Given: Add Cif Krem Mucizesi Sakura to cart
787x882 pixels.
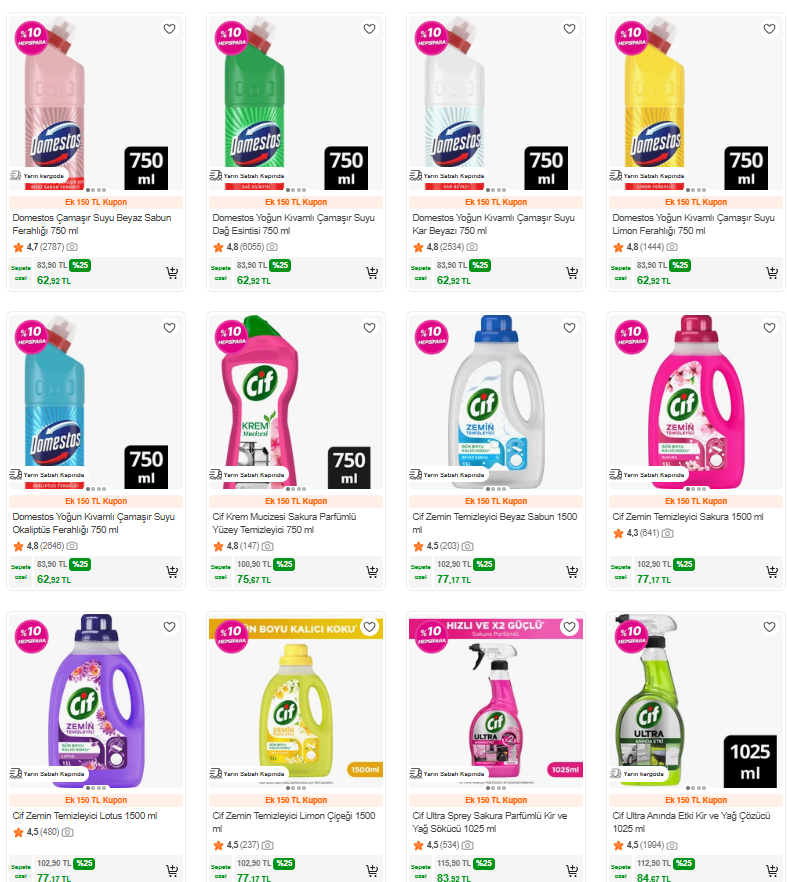Looking at the screenshot, I should click(x=372, y=572).
